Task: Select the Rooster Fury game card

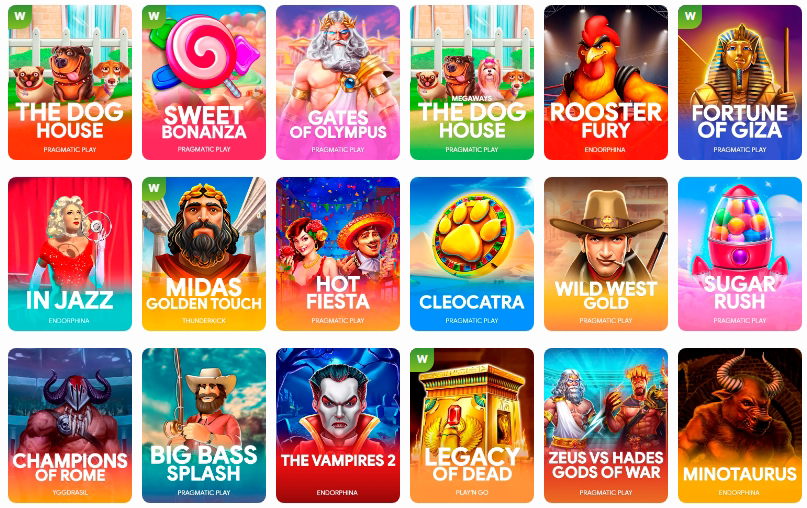Action: click(x=606, y=82)
